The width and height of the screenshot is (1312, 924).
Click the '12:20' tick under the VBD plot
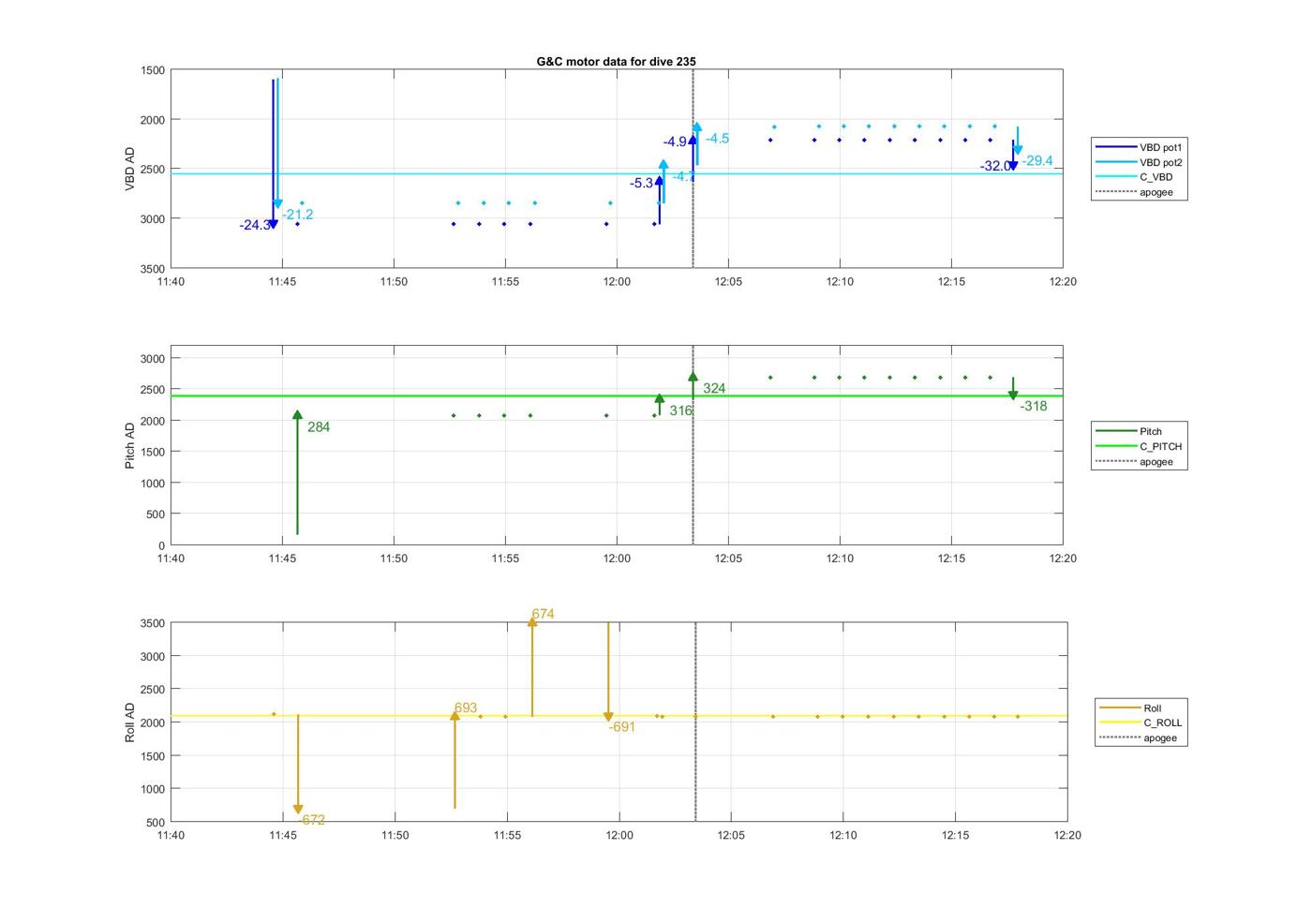[x=1063, y=281]
